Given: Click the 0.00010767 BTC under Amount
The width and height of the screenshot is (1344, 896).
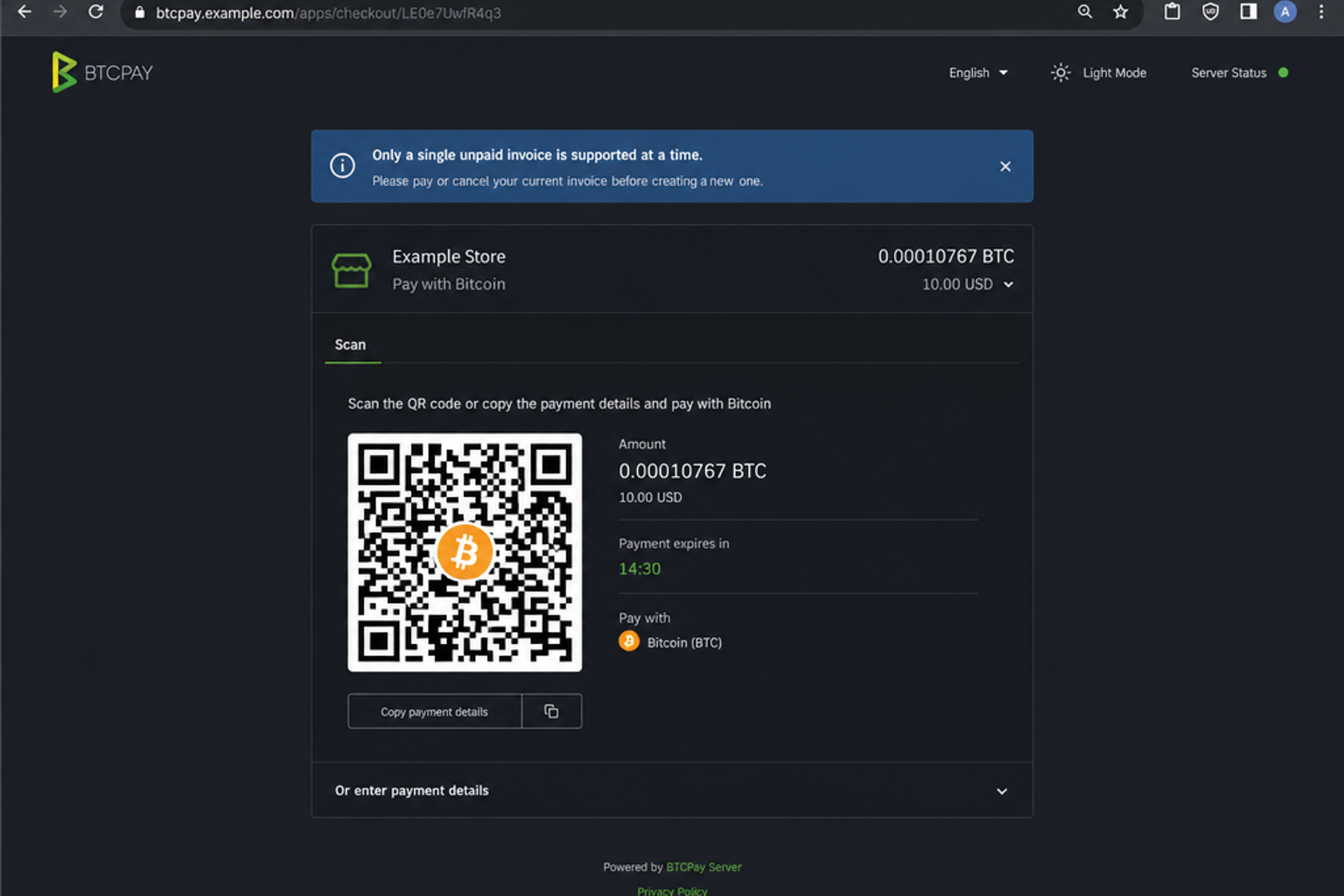Looking at the screenshot, I should (x=692, y=471).
